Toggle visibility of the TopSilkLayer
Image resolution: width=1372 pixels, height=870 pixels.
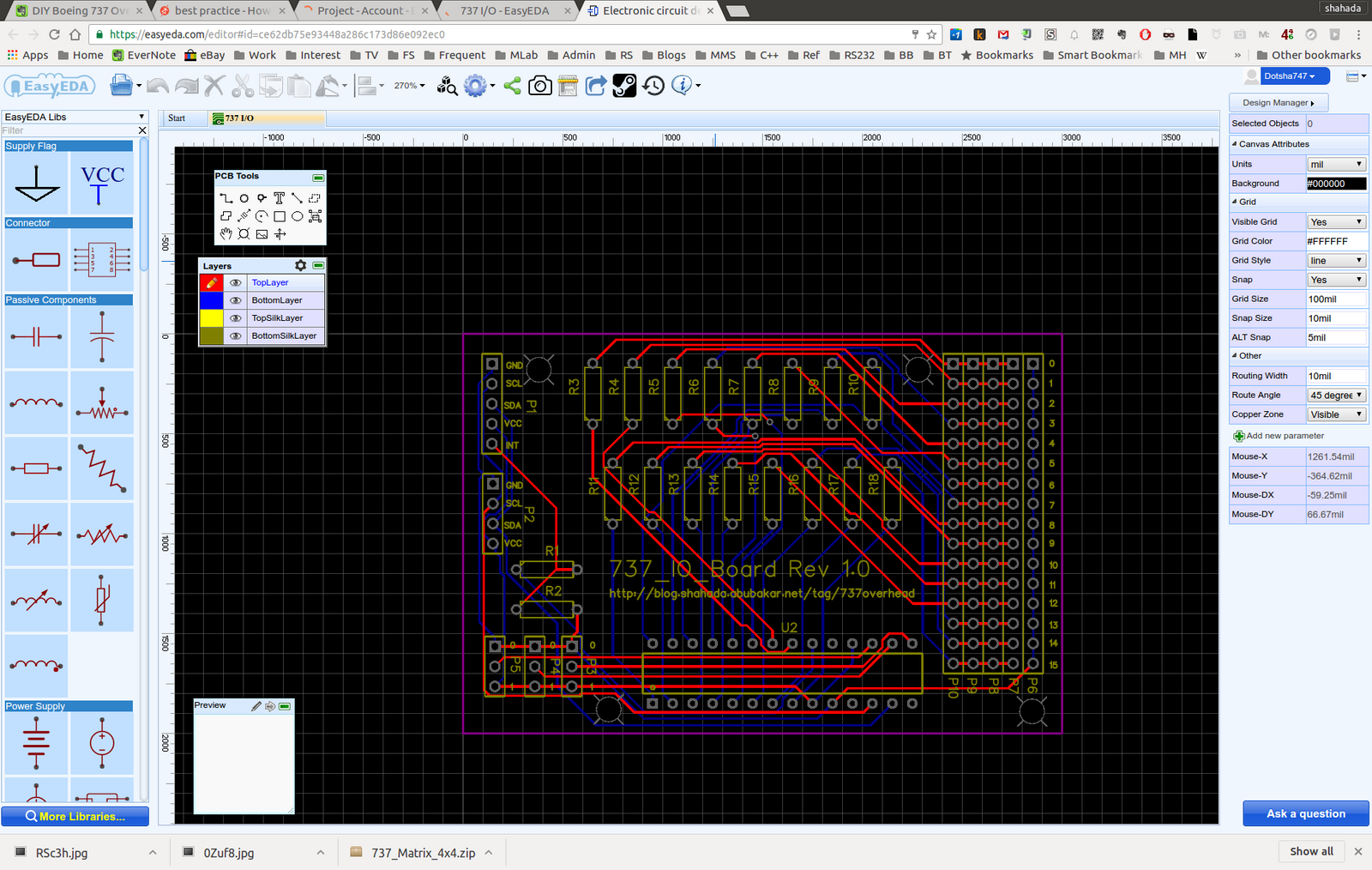click(235, 318)
